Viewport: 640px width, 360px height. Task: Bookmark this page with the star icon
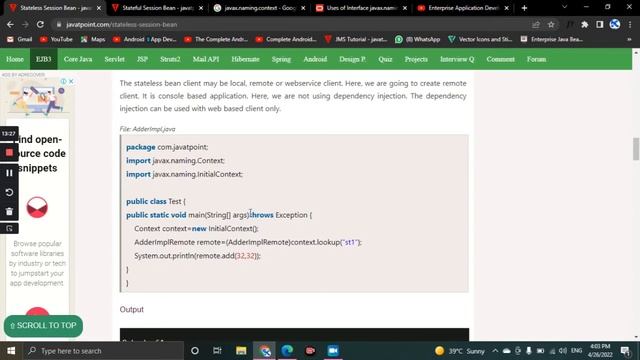(x=551, y=24)
